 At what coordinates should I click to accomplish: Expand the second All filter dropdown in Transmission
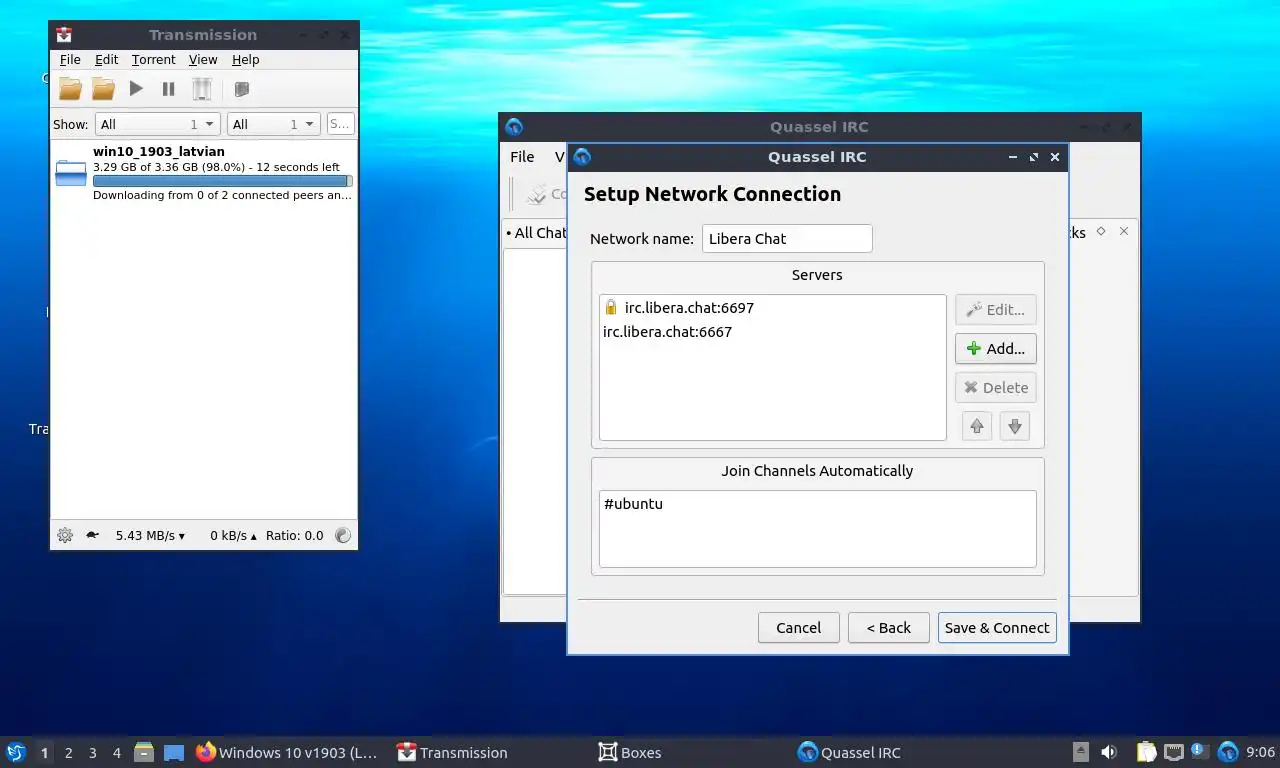tap(273, 124)
